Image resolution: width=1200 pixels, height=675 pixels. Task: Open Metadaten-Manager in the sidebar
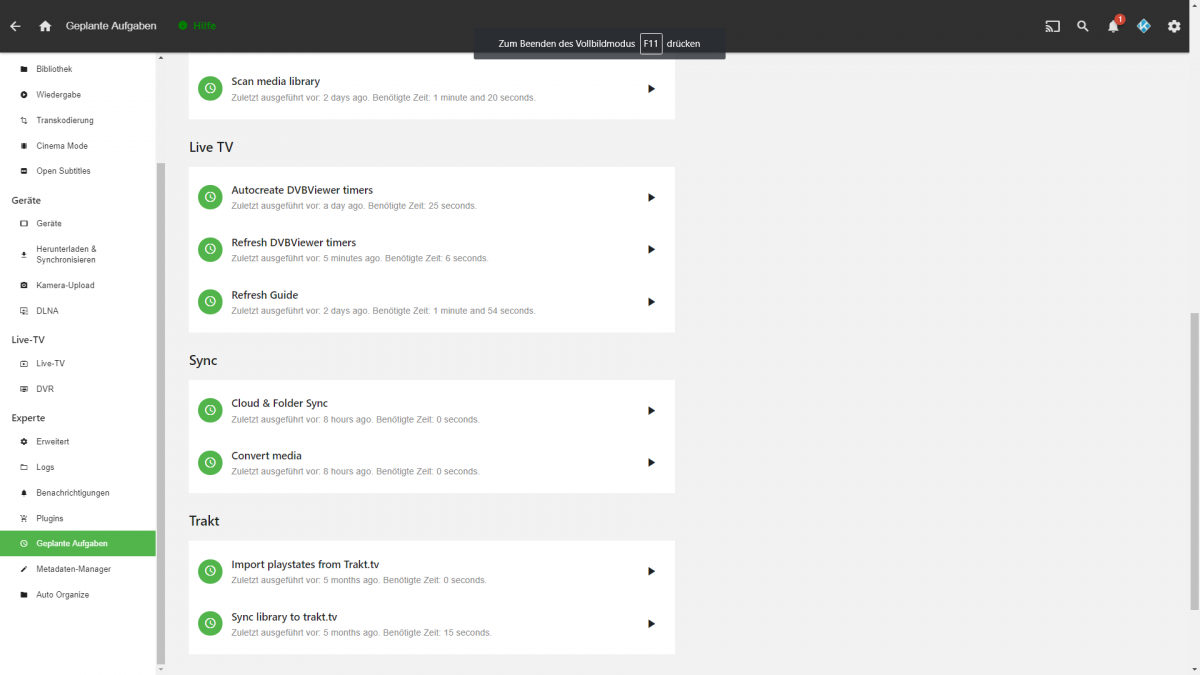(x=78, y=569)
